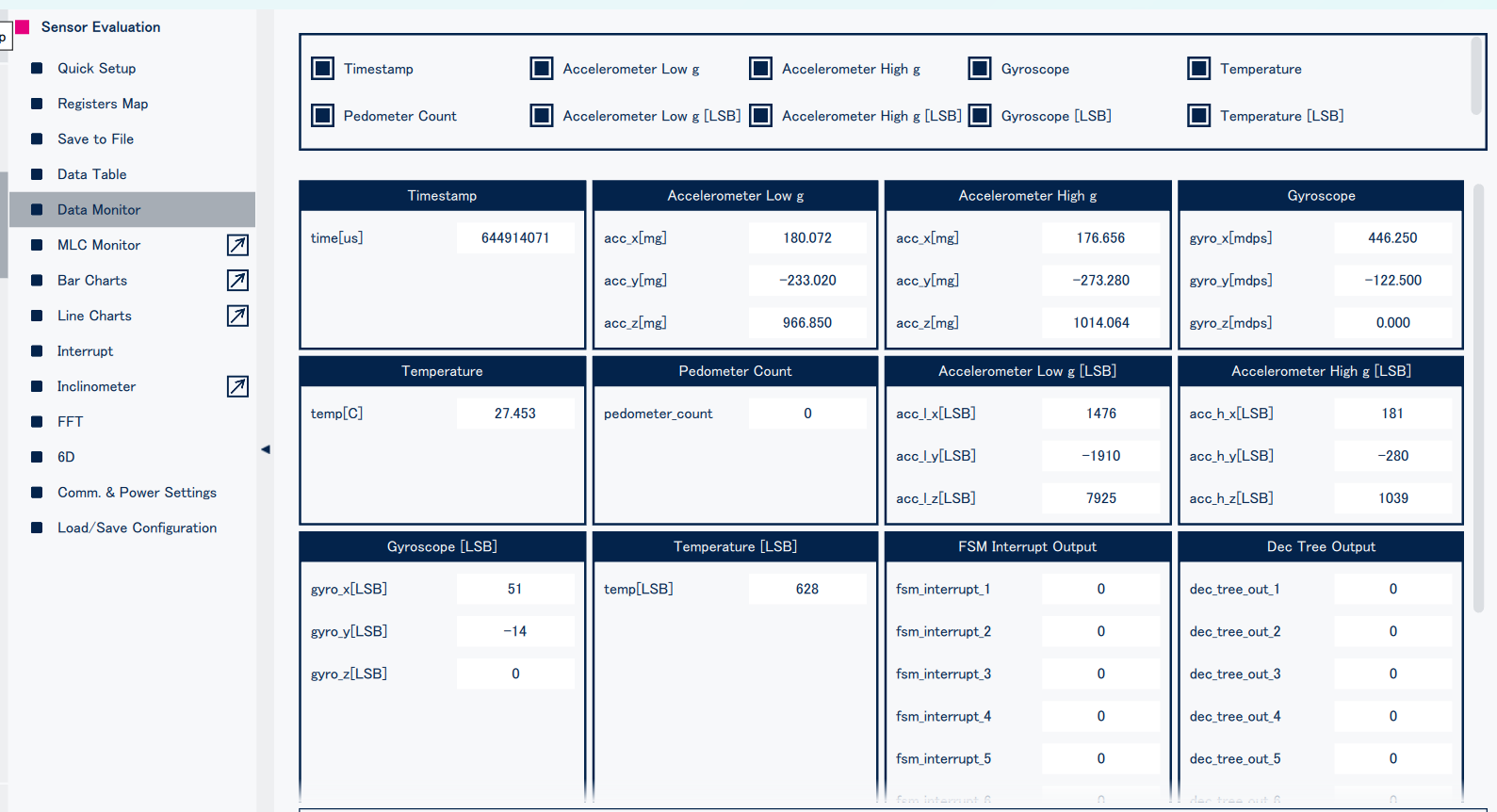This screenshot has width=1497, height=812.
Task: Go to the Data Table view
Action: 91,174
